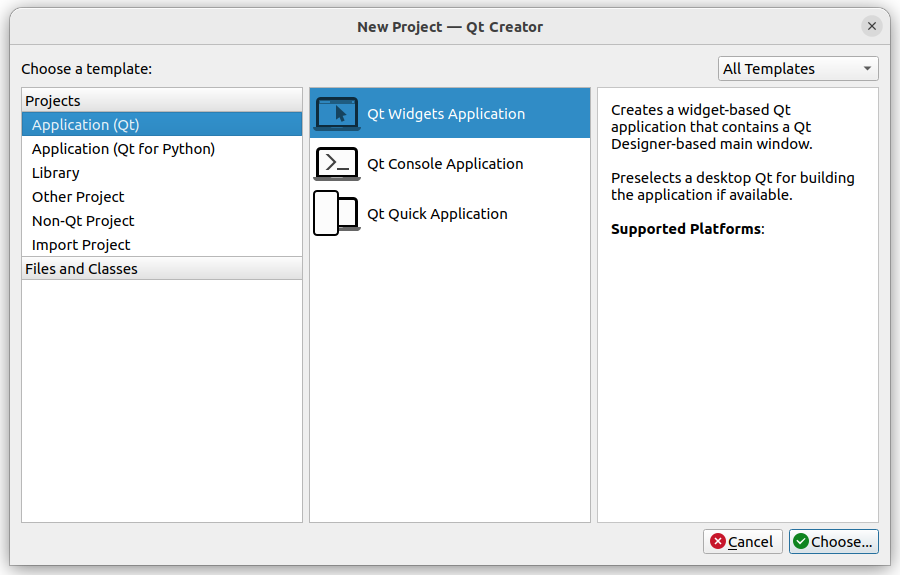Click the Supported Platforms heading
The height and width of the screenshot is (575, 900).
688,229
